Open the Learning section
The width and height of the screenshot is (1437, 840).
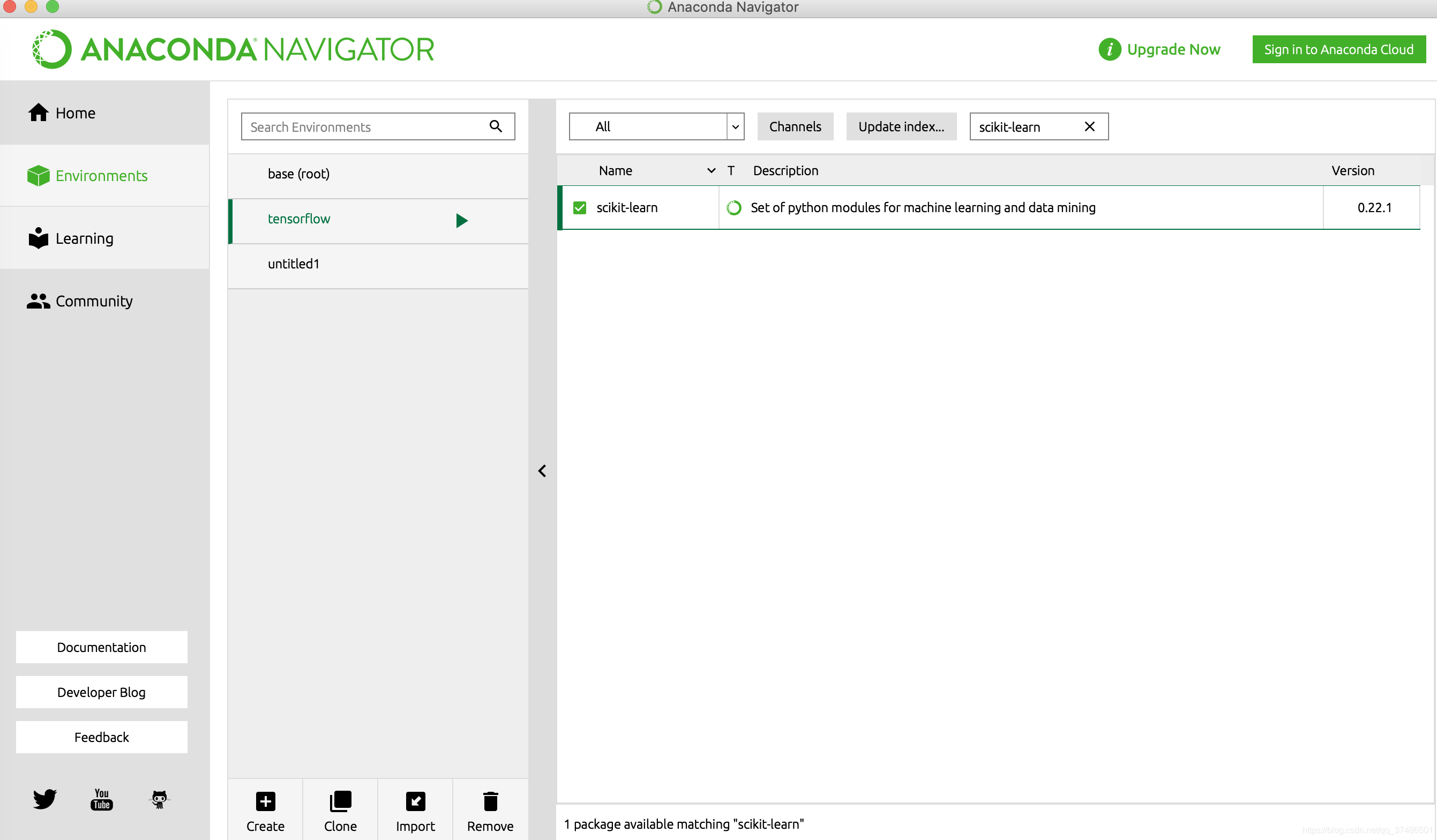pos(104,238)
